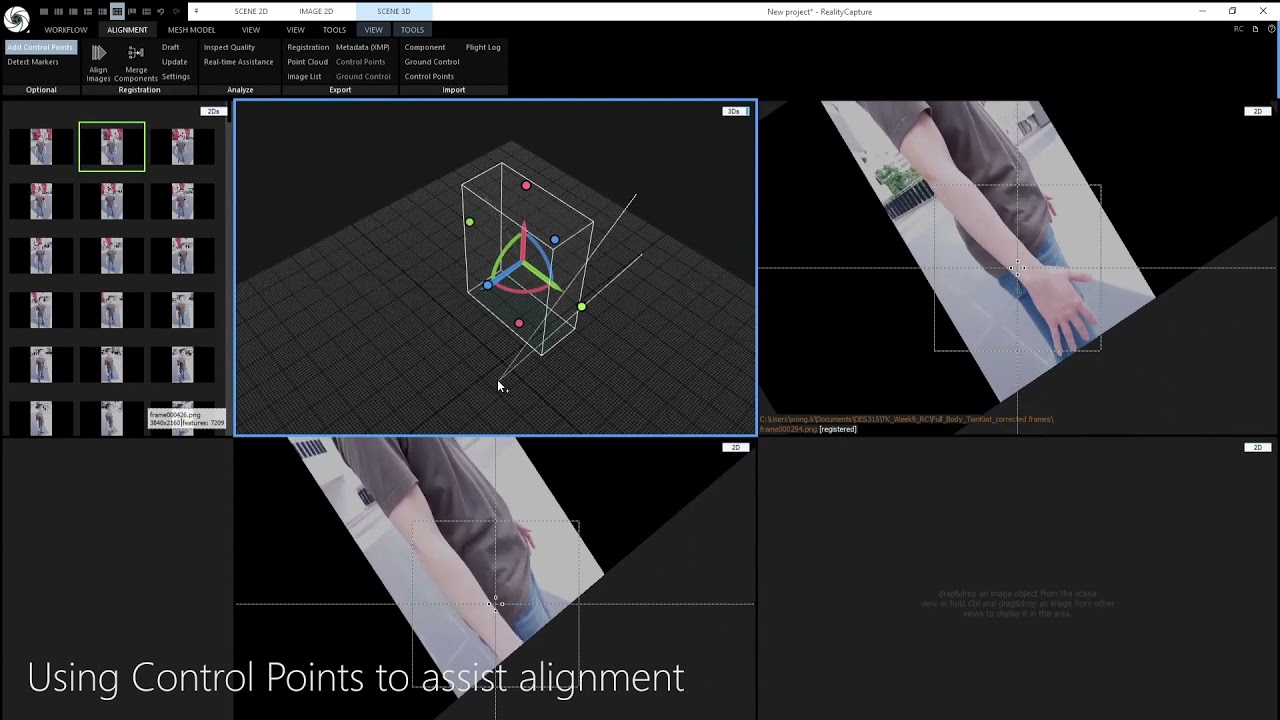Open alignment Settings
Image resolution: width=1280 pixels, height=720 pixels.
[x=175, y=76]
